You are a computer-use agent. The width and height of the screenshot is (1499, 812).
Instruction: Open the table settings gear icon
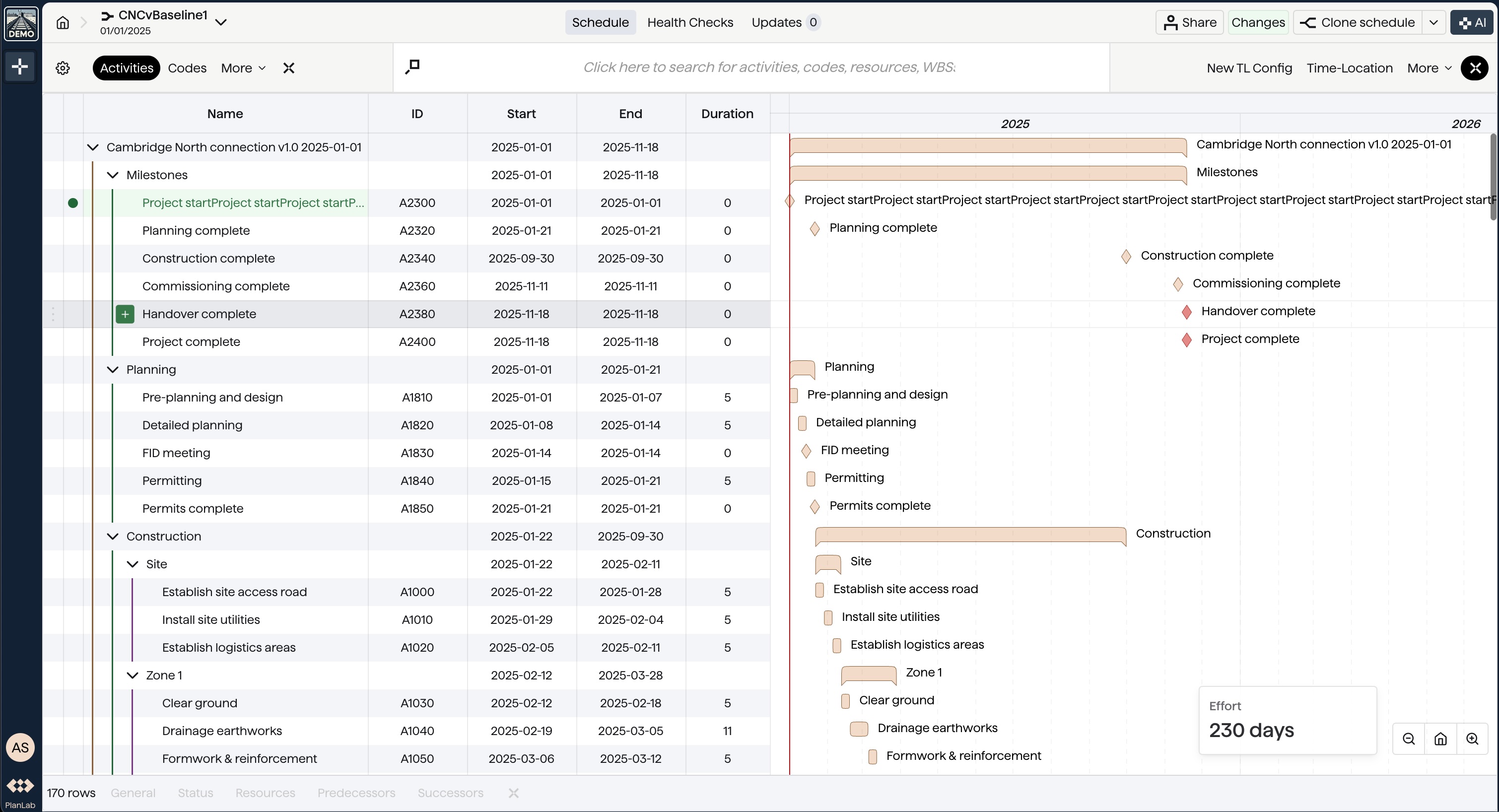tap(63, 68)
